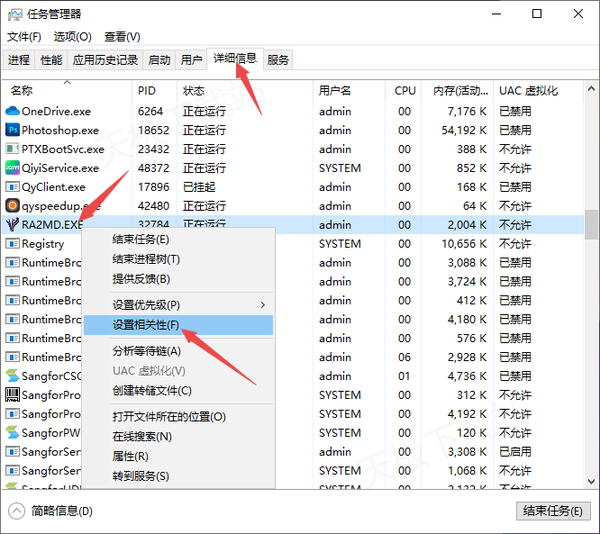
Task: Collapse to 简略信息 view
Action: 50,511
